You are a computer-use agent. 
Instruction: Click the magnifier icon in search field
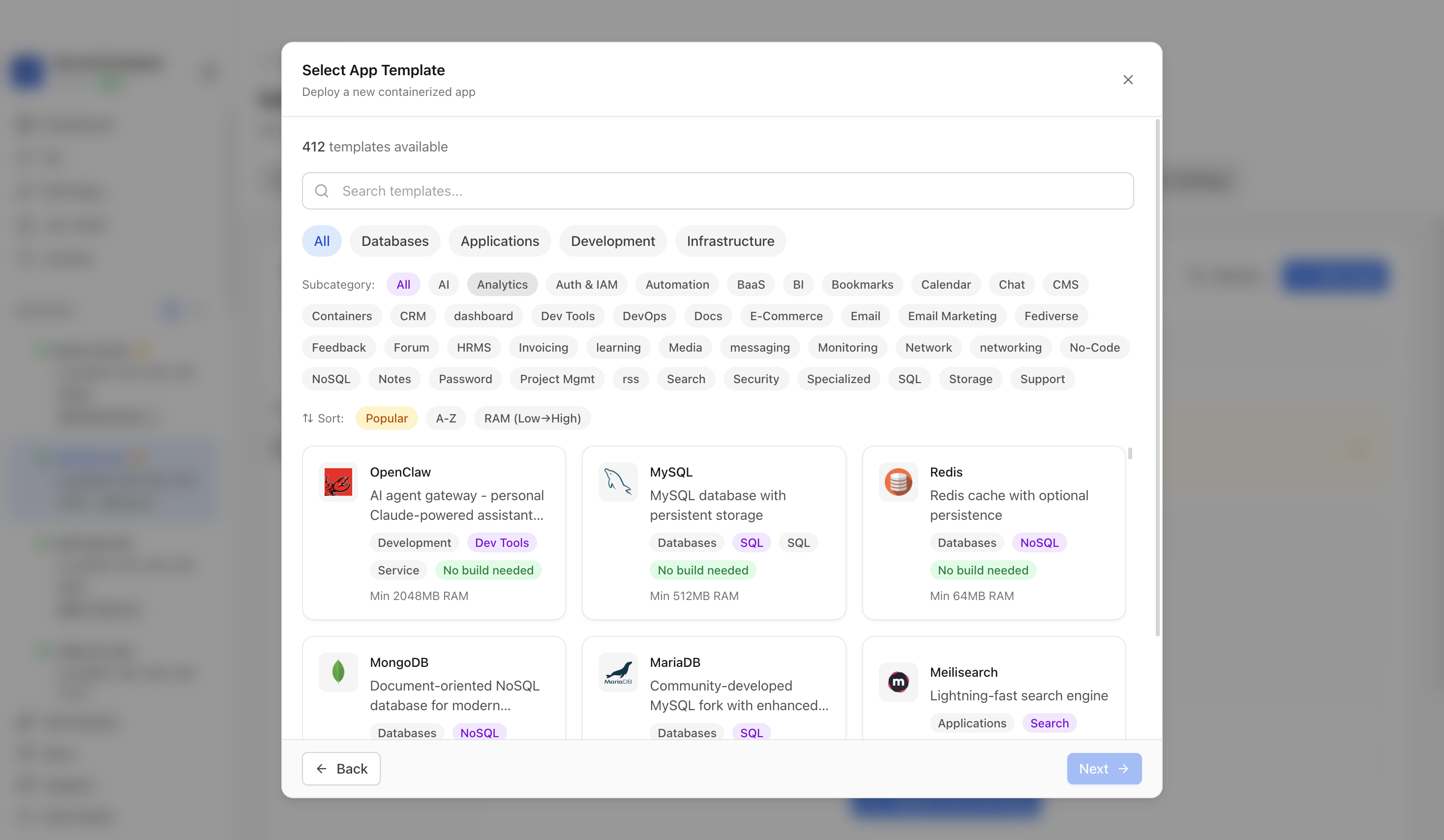pyautogui.click(x=322, y=191)
